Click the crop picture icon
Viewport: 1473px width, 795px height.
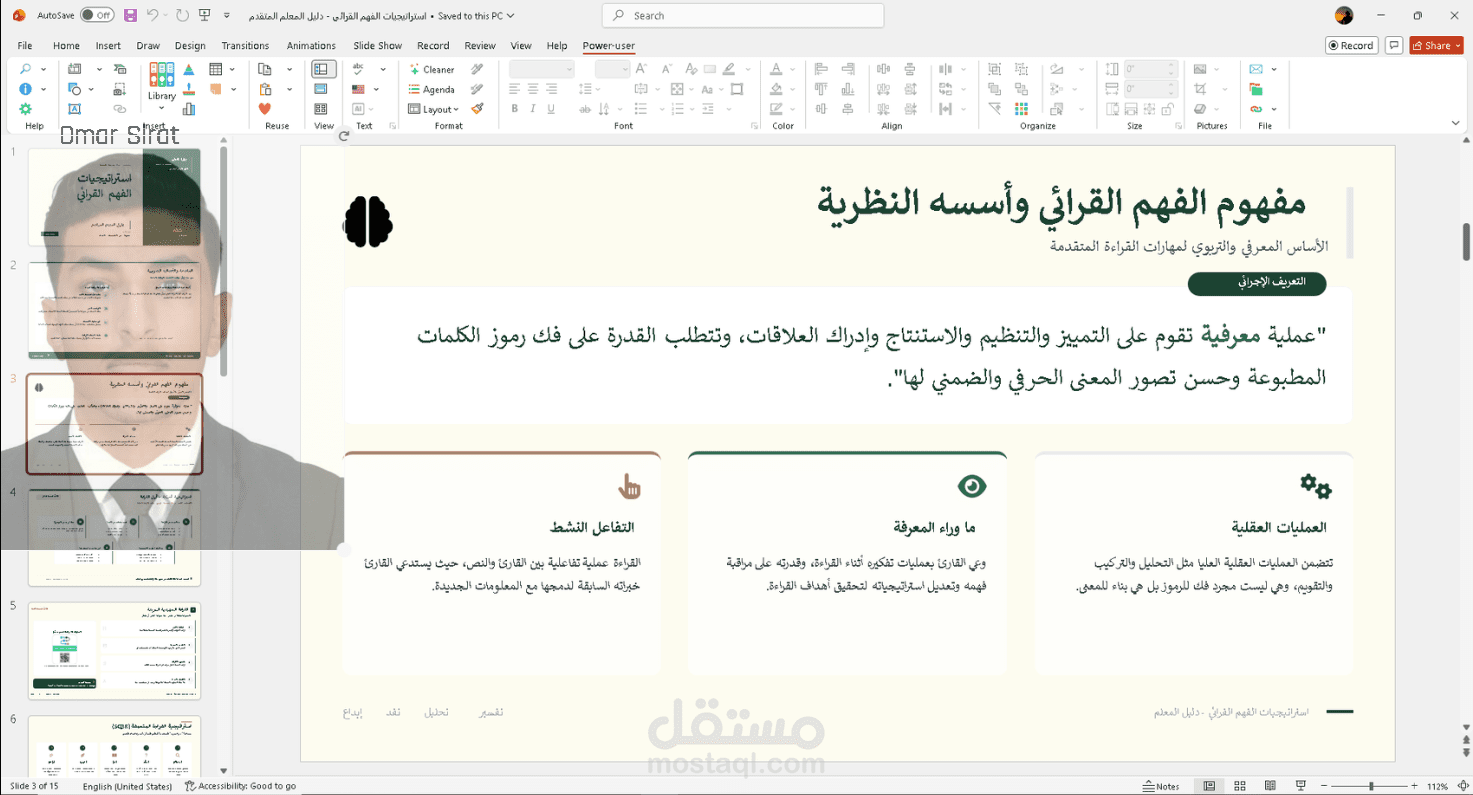pos(1200,89)
